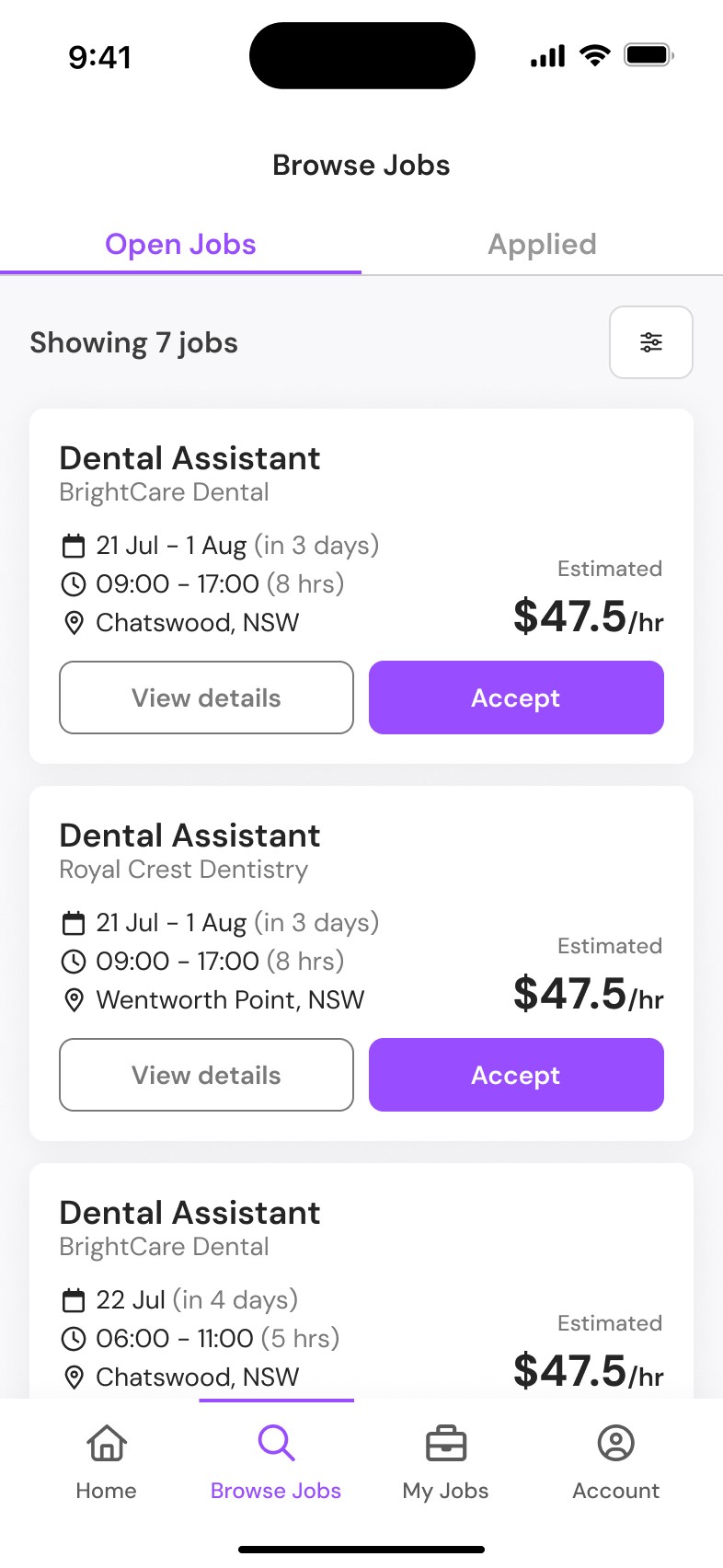Open the job filter settings icon
This screenshot has height=1568, width=723.
pos(650,342)
